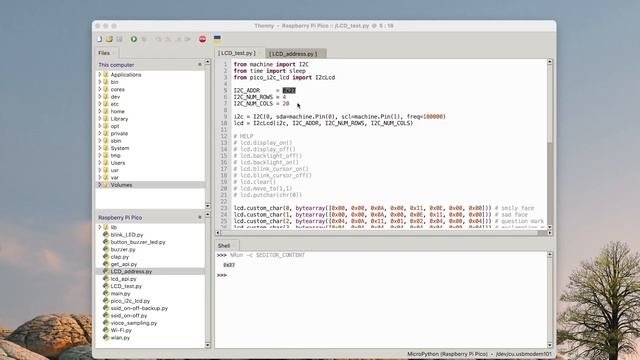Select the var folder row
The height and width of the screenshot is (360, 640).
pyautogui.click(x=150, y=178)
